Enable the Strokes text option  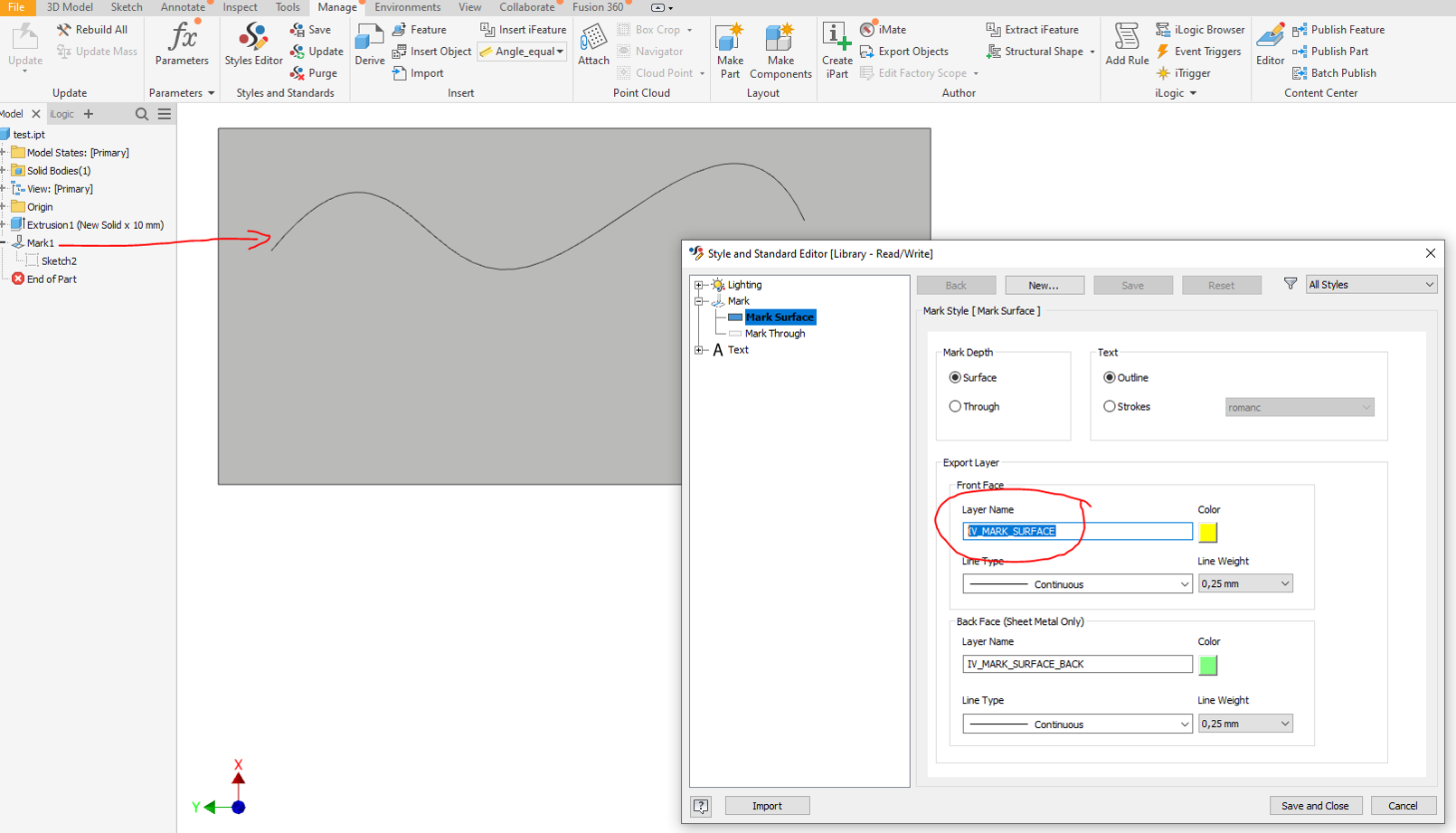point(1110,406)
